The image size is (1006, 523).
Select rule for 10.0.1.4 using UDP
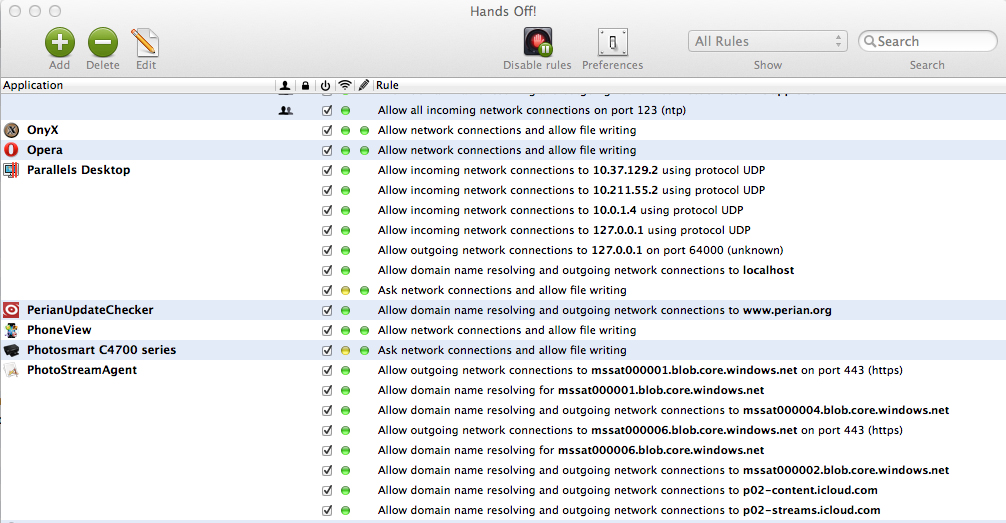560,210
